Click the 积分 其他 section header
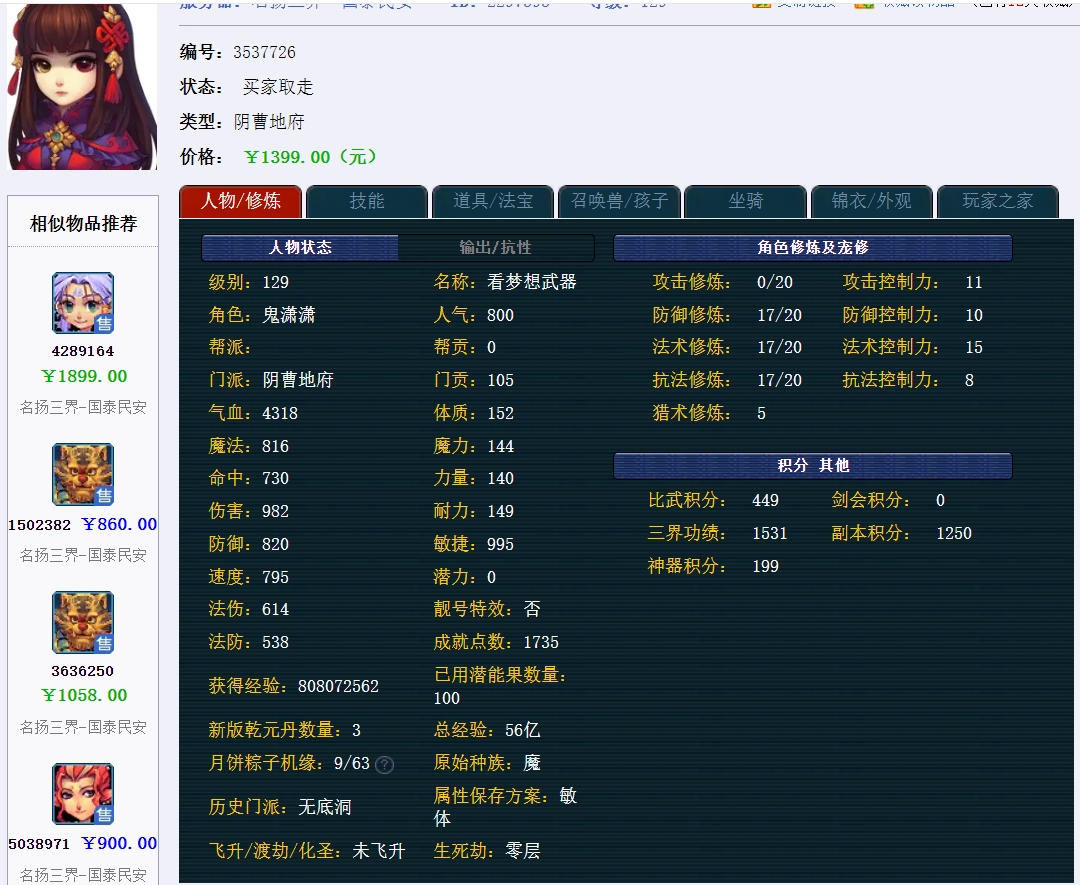This screenshot has height=885, width=1080. [813, 466]
